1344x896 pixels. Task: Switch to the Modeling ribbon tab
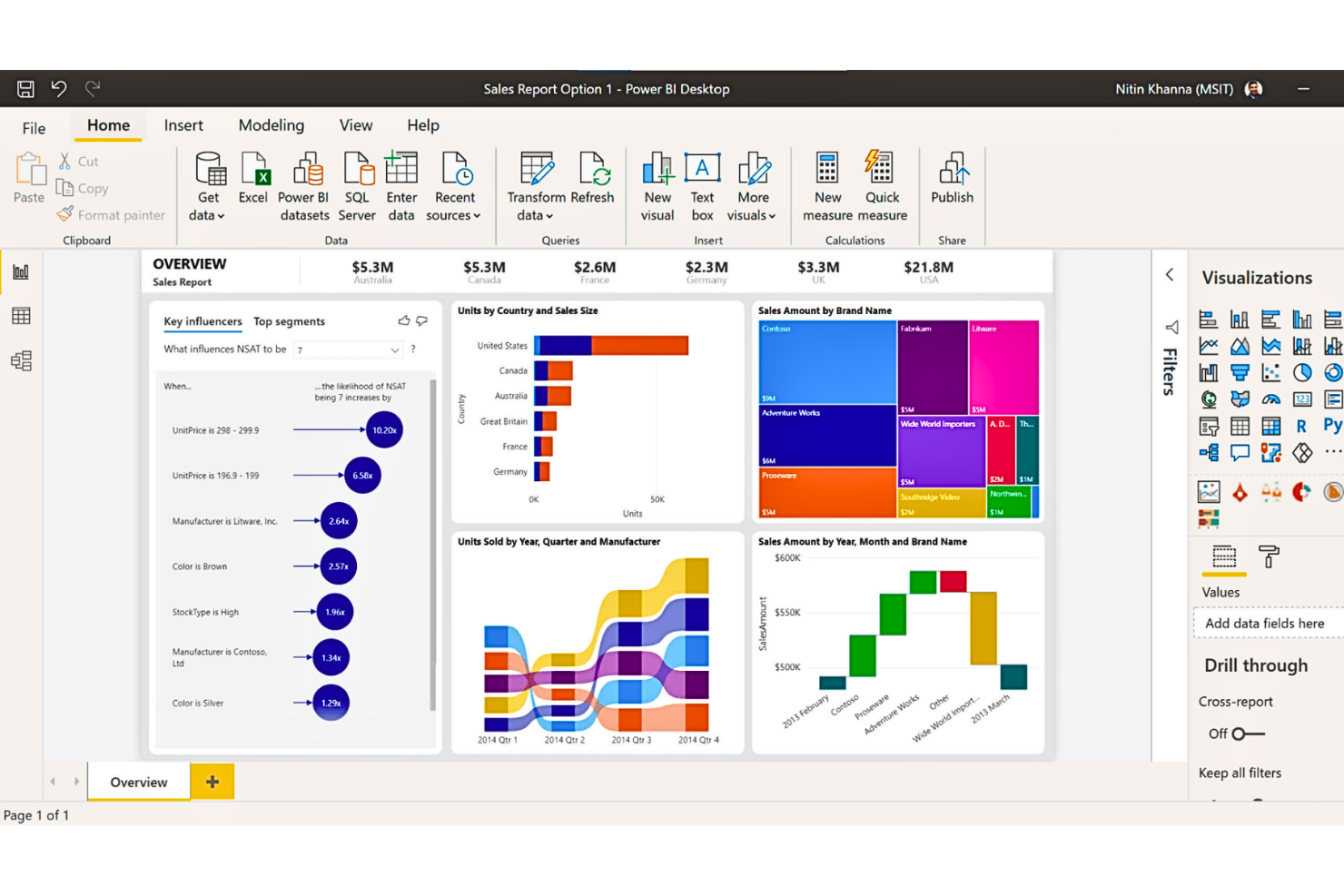pyautogui.click(x=272, y=125)
